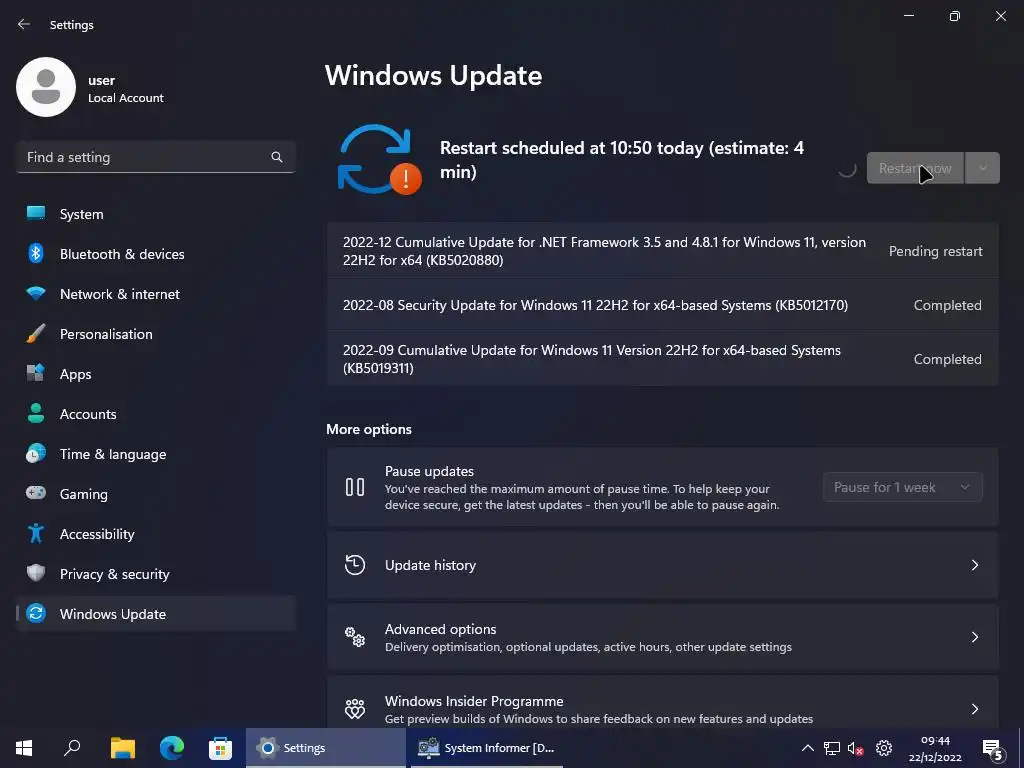Open taskbar Search

tap(72, 748)
